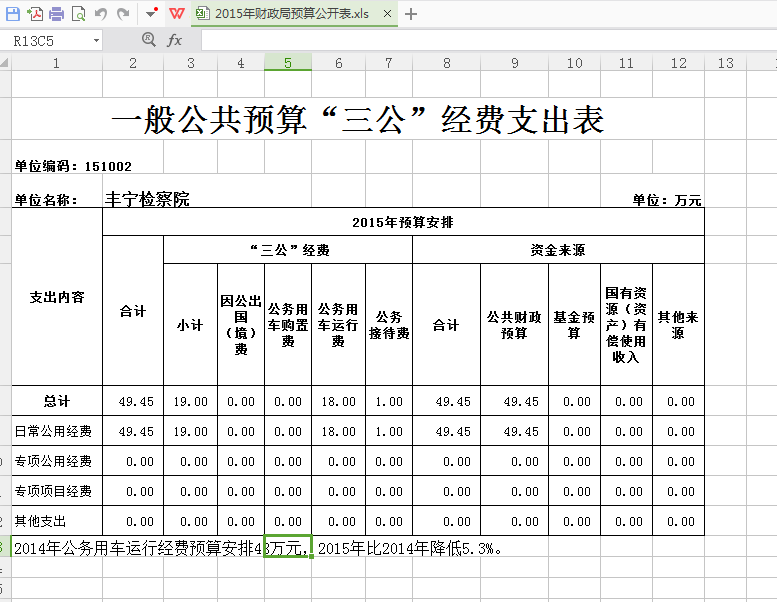Click the 总计 row label

57,401
